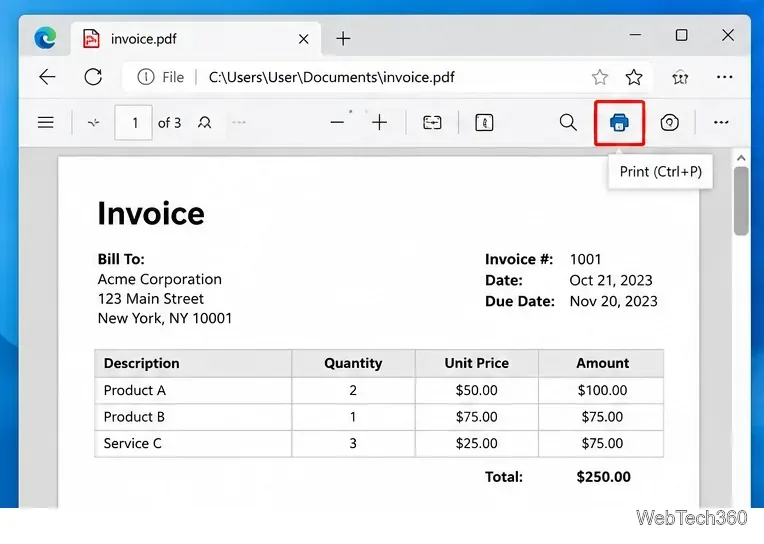764x544 pixels.
Task: Click the 'Invoice' heading text
Action: click(151, 214)
